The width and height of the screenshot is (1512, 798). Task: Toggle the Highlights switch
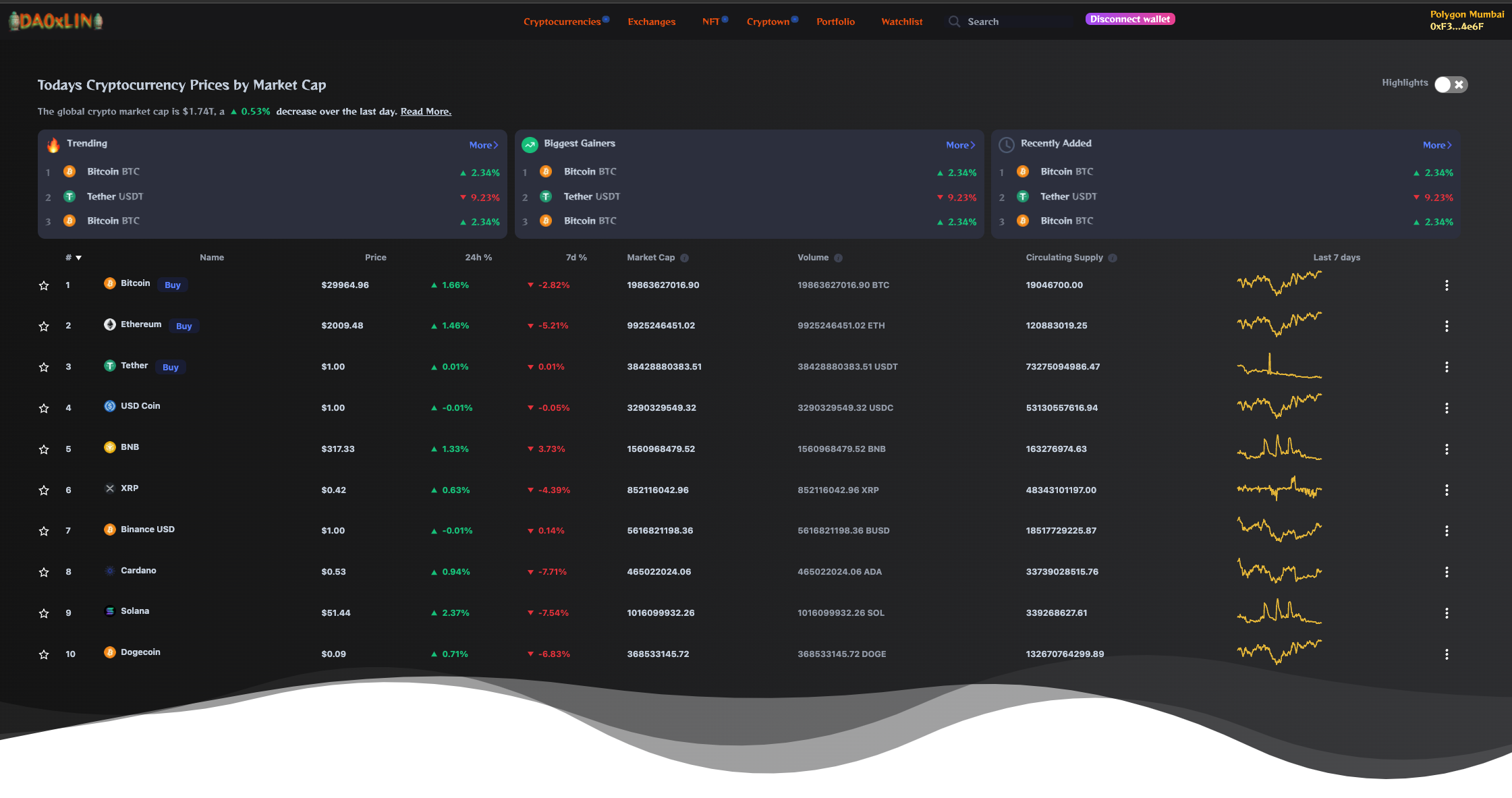[x=1451, y=84]
